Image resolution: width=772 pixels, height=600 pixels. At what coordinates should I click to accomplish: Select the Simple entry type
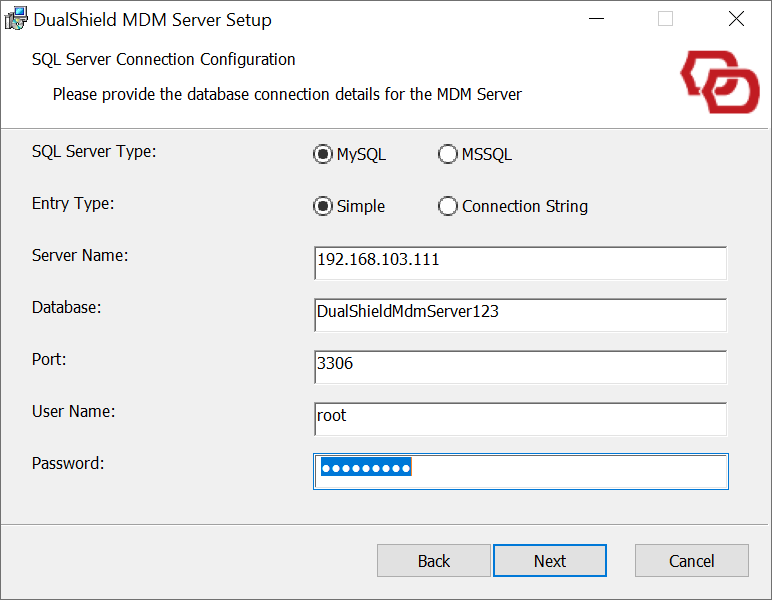tap(322, 206)
